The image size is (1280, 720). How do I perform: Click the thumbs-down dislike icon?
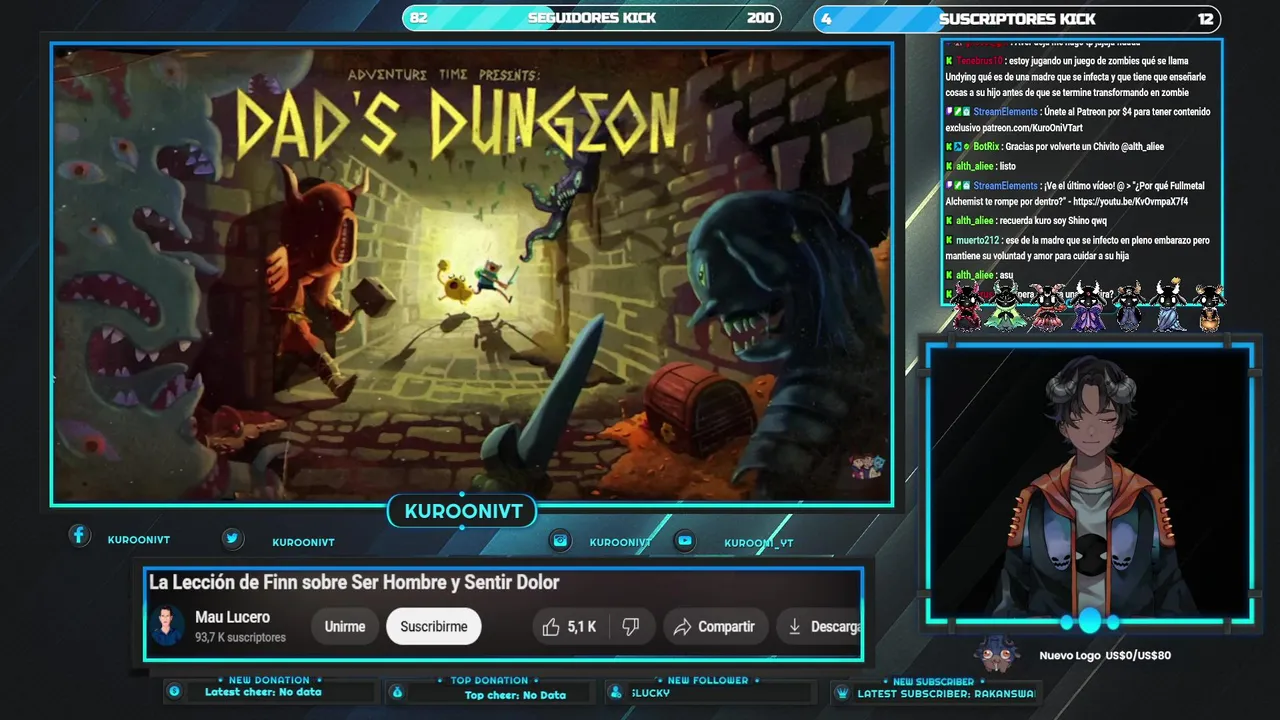[631, 627]
